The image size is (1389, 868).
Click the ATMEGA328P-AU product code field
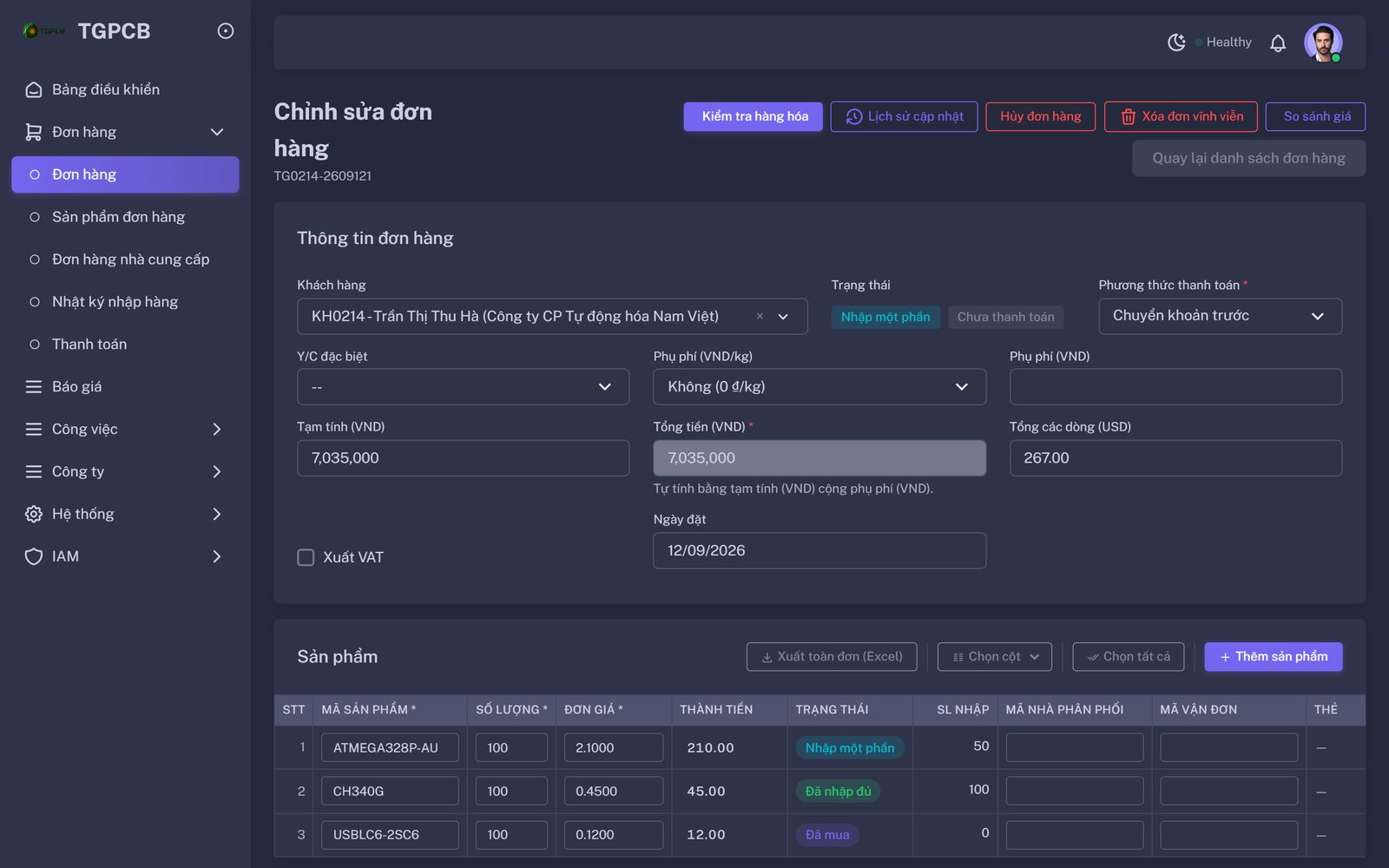390,747
